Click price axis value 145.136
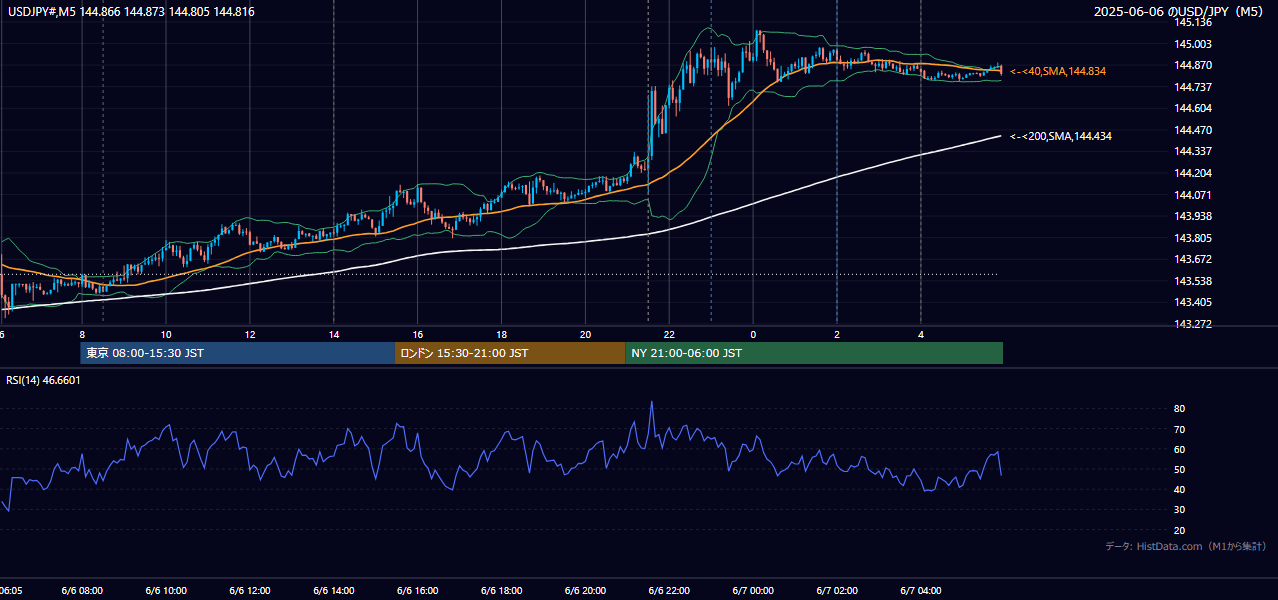The height and width of the screenshot is (600, 1278). click(x=1192, y=22)
